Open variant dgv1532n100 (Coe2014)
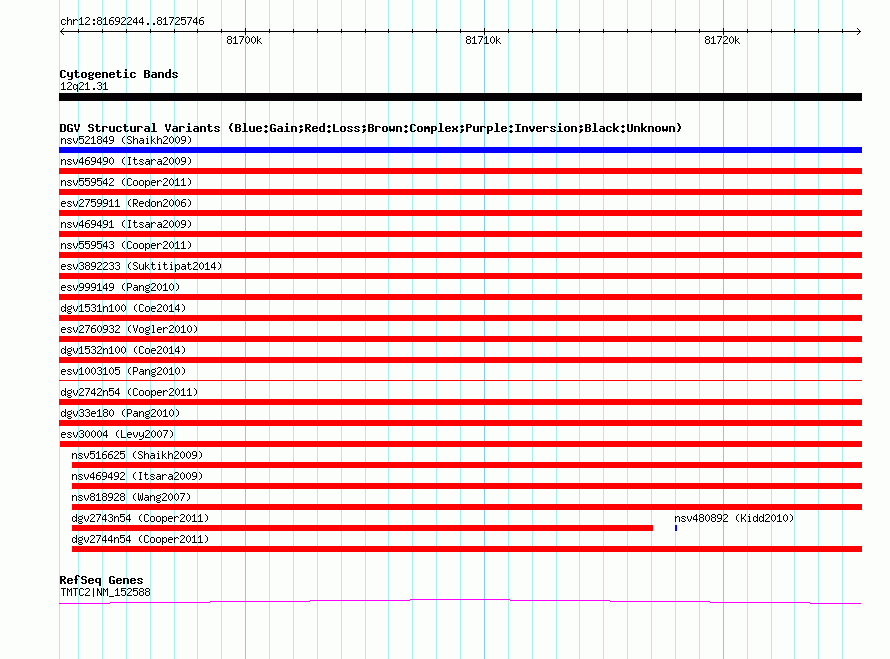The height and width of the screenshot is (659, 890). [123, 350]
